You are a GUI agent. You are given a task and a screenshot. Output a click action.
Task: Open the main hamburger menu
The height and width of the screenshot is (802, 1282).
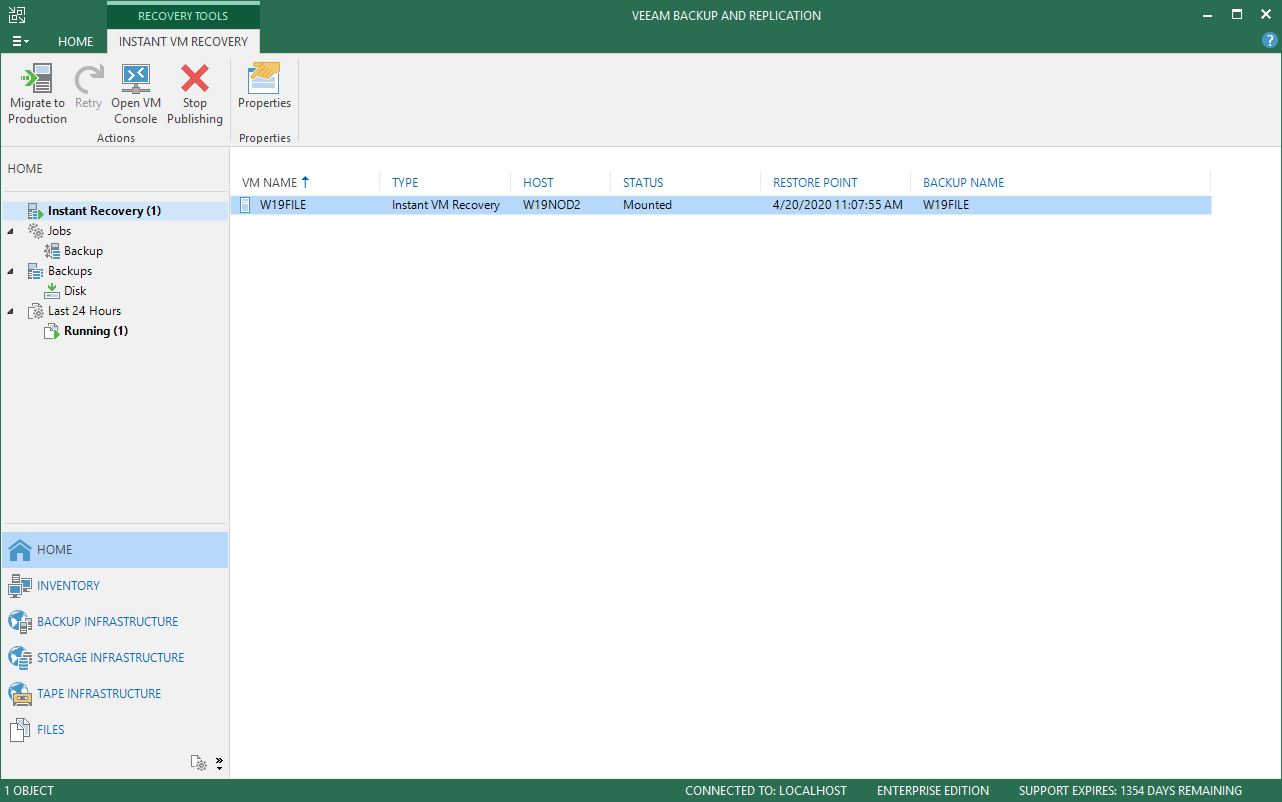click(x=20, y=41)
